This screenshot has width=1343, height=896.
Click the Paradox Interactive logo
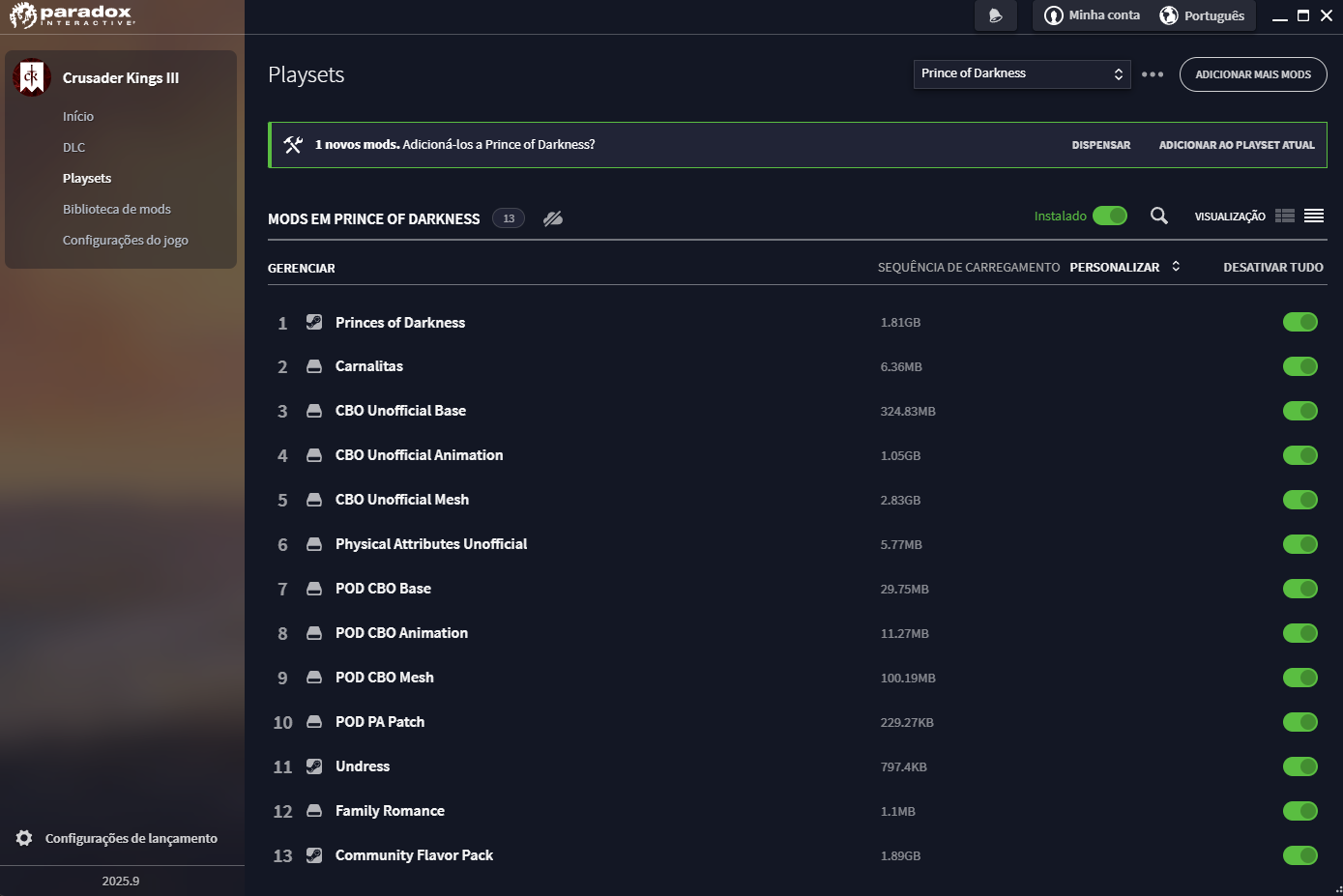pyautogui.click(x=72, y=15)
